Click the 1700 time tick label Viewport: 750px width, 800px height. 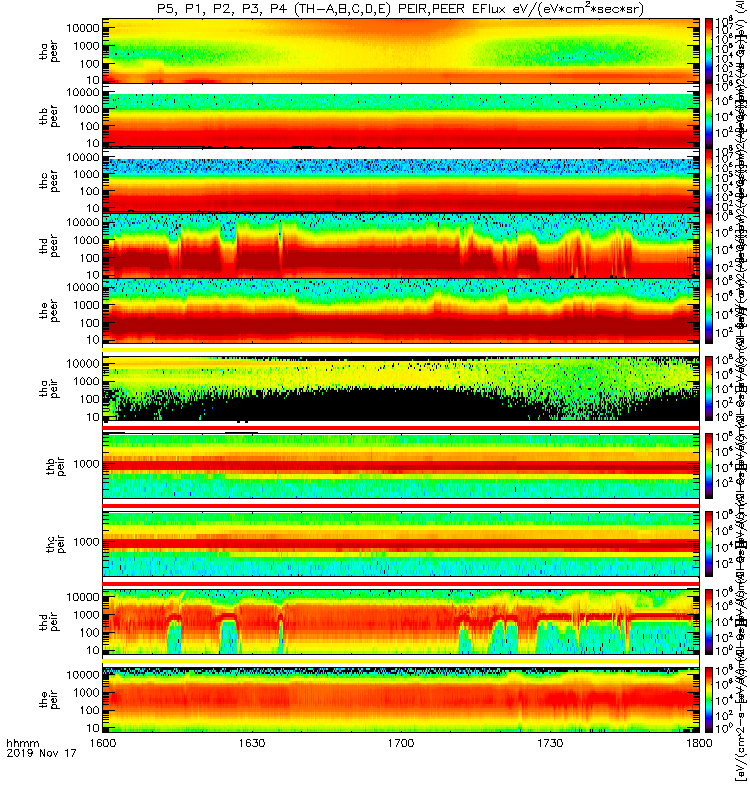(401, 743)
